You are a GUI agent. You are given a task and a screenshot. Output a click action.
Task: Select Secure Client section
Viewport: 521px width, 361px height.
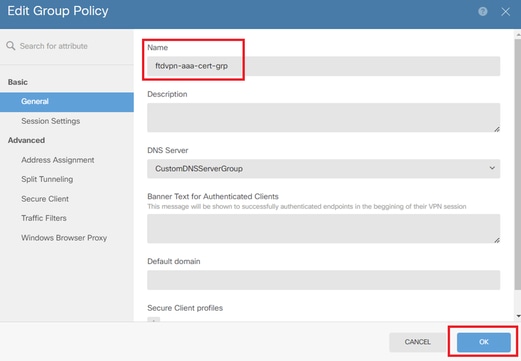coord(45,199)
